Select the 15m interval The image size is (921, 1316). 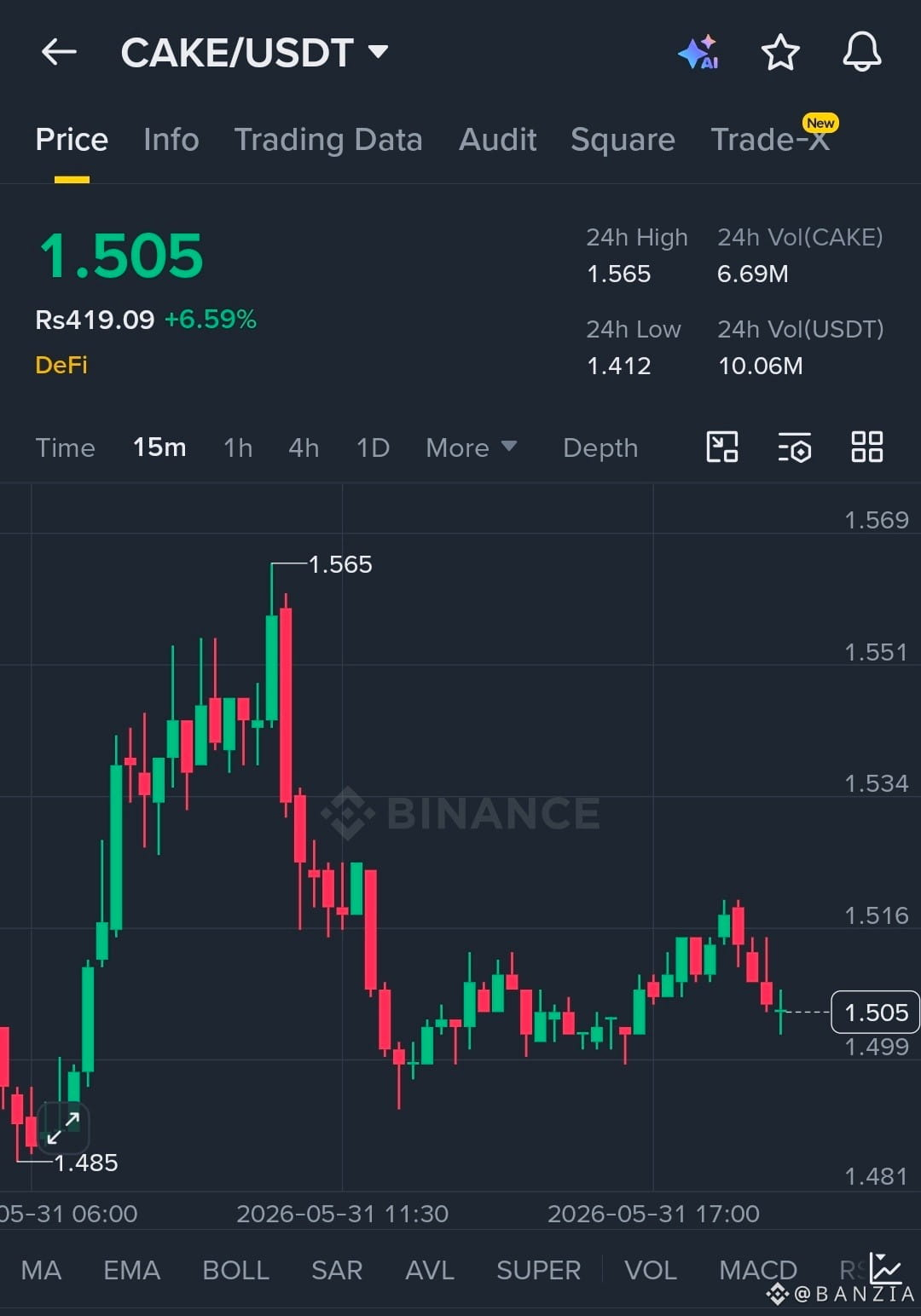[159, 447]
